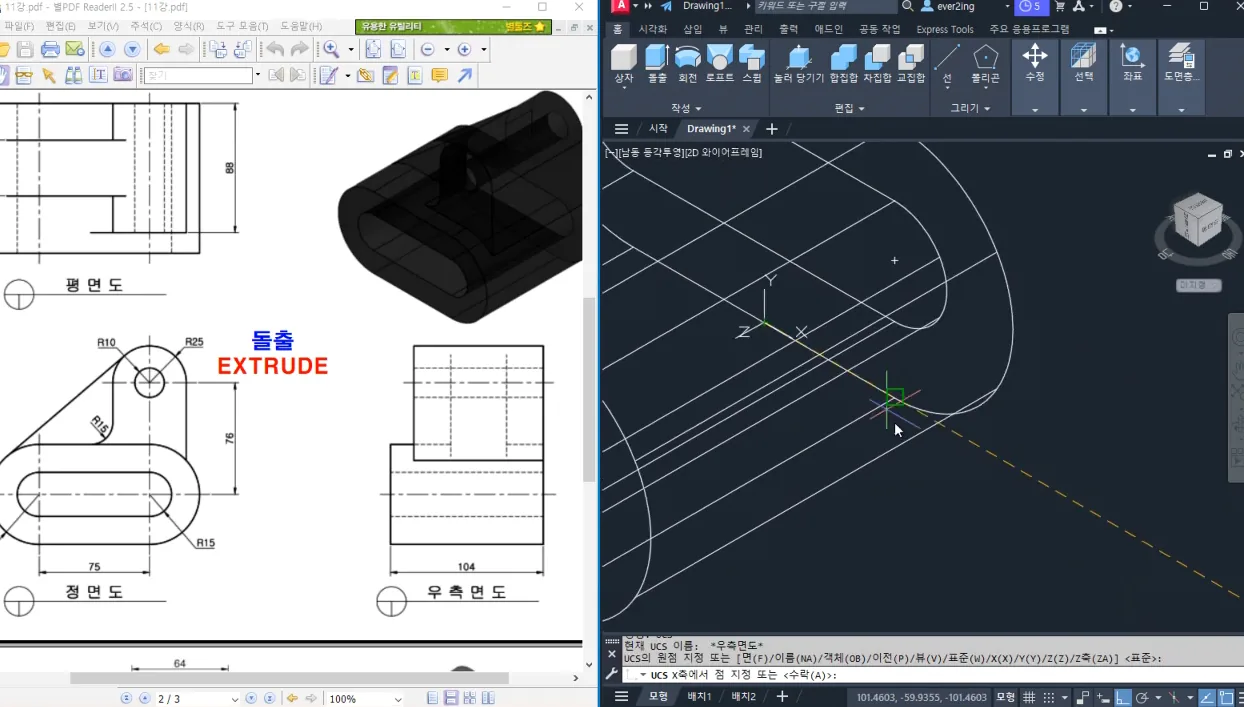Activate the 돌출 (Extrude) tool in AutoCAD ribbon

(x=657, y=63)
